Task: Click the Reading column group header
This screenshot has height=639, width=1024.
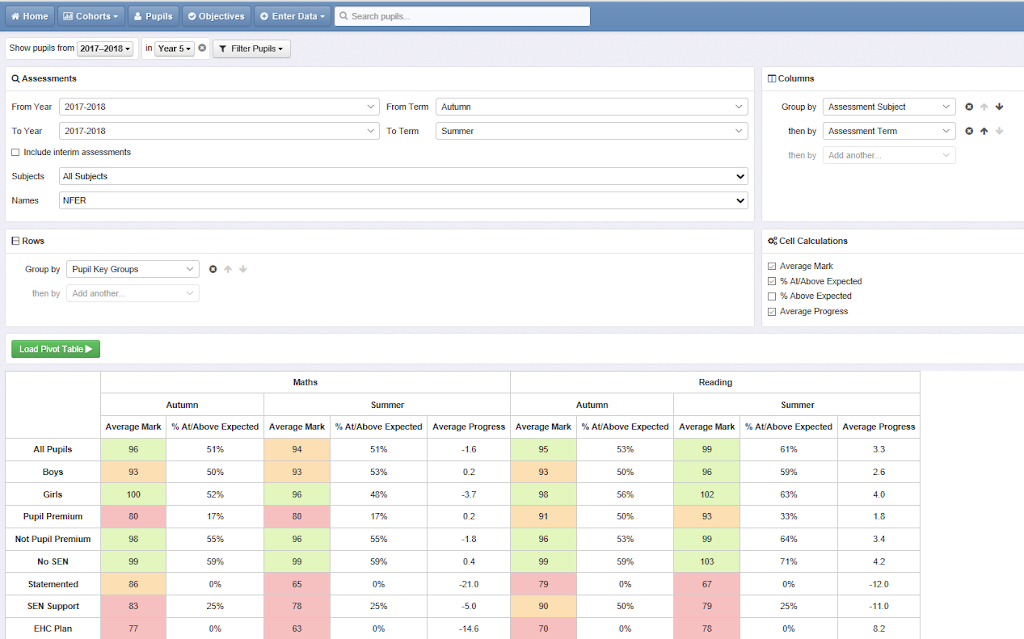Action: click(715, 382)
